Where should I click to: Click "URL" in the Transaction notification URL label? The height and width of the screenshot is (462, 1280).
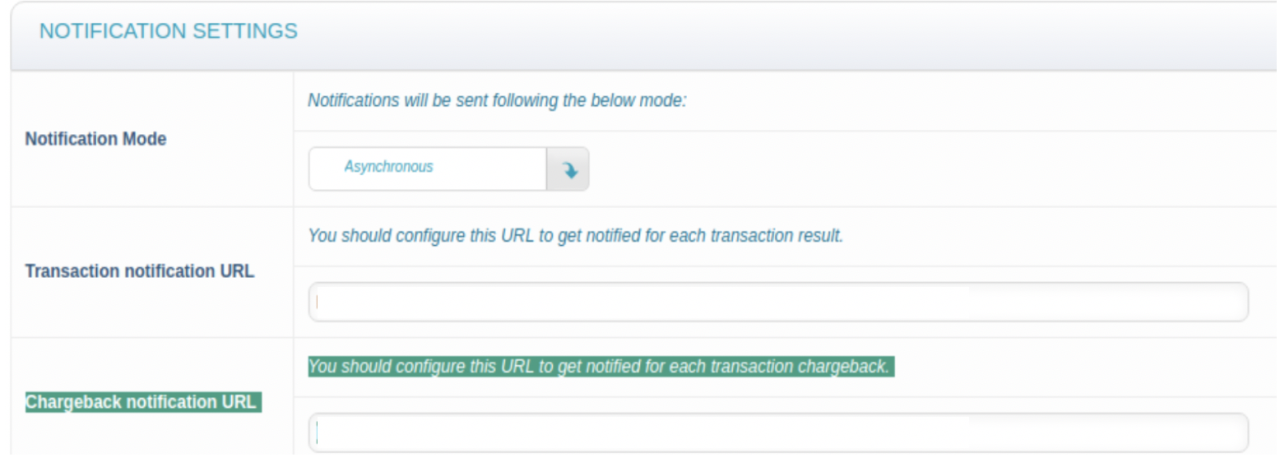point(236,271)
